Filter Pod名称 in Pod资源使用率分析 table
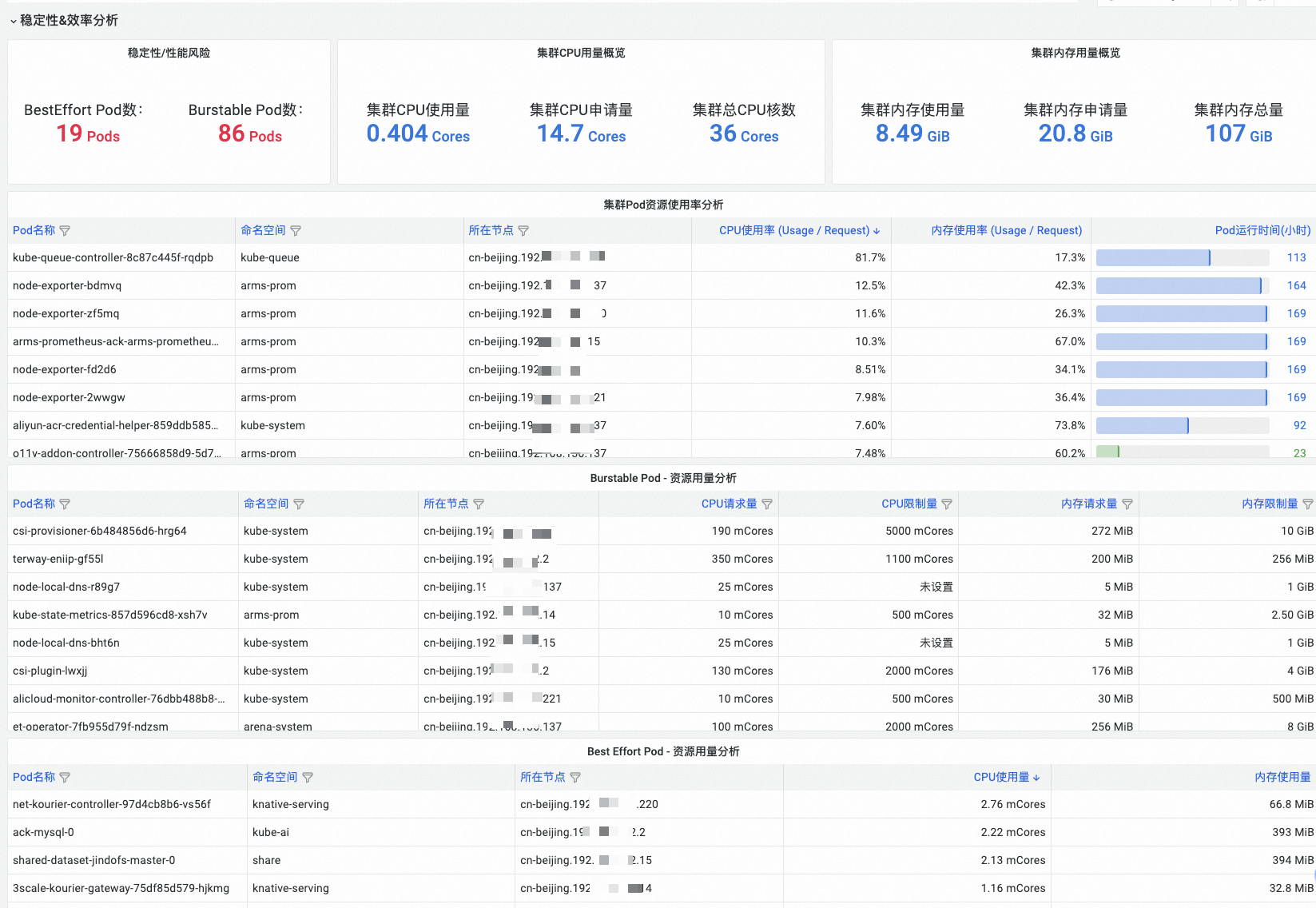This screenshot has height=908, width=1316. pyautogui.click(x=65, y=230)
